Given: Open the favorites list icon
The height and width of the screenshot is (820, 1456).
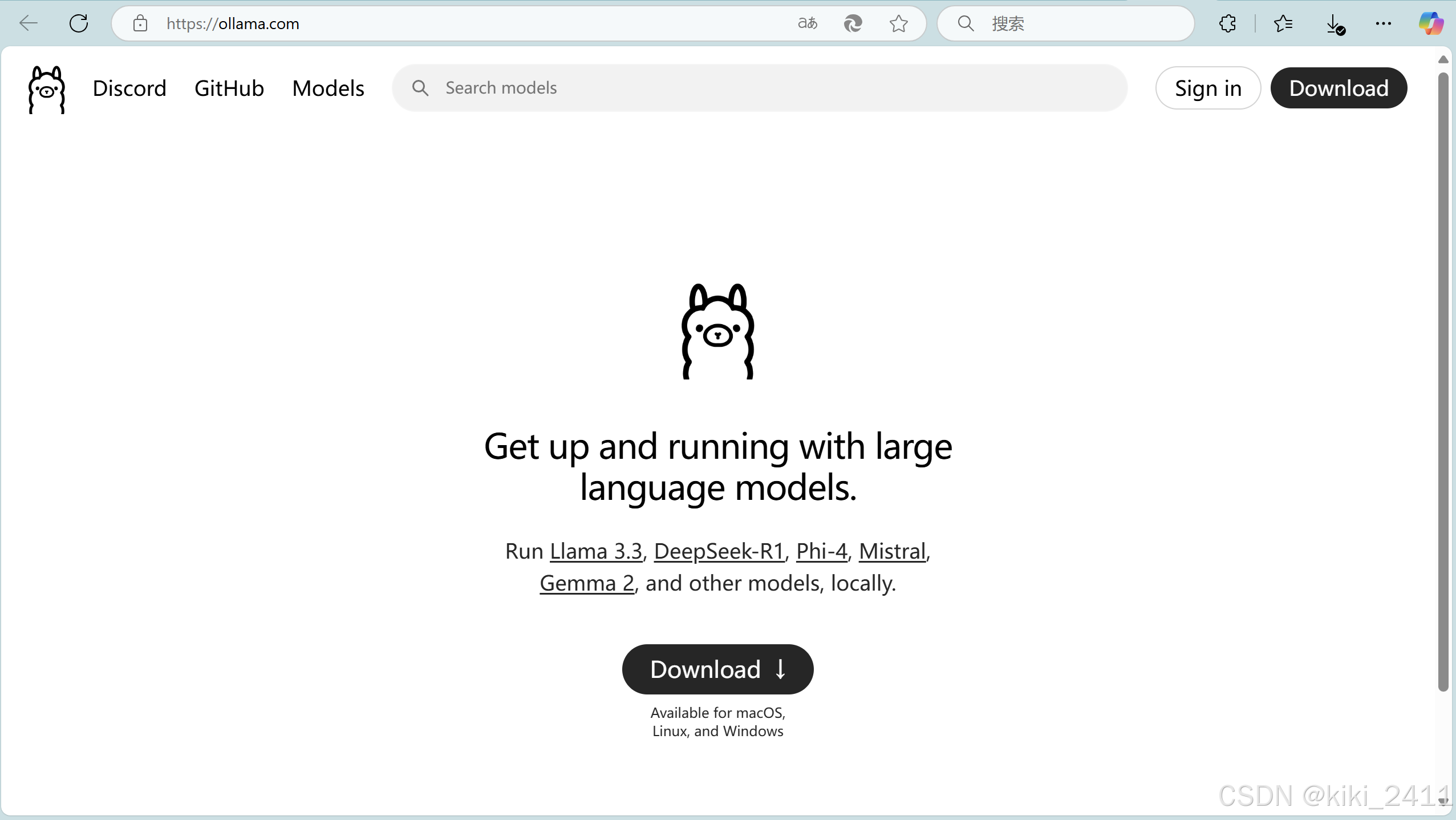Looking at the screenshot, I should [1283, 23].
